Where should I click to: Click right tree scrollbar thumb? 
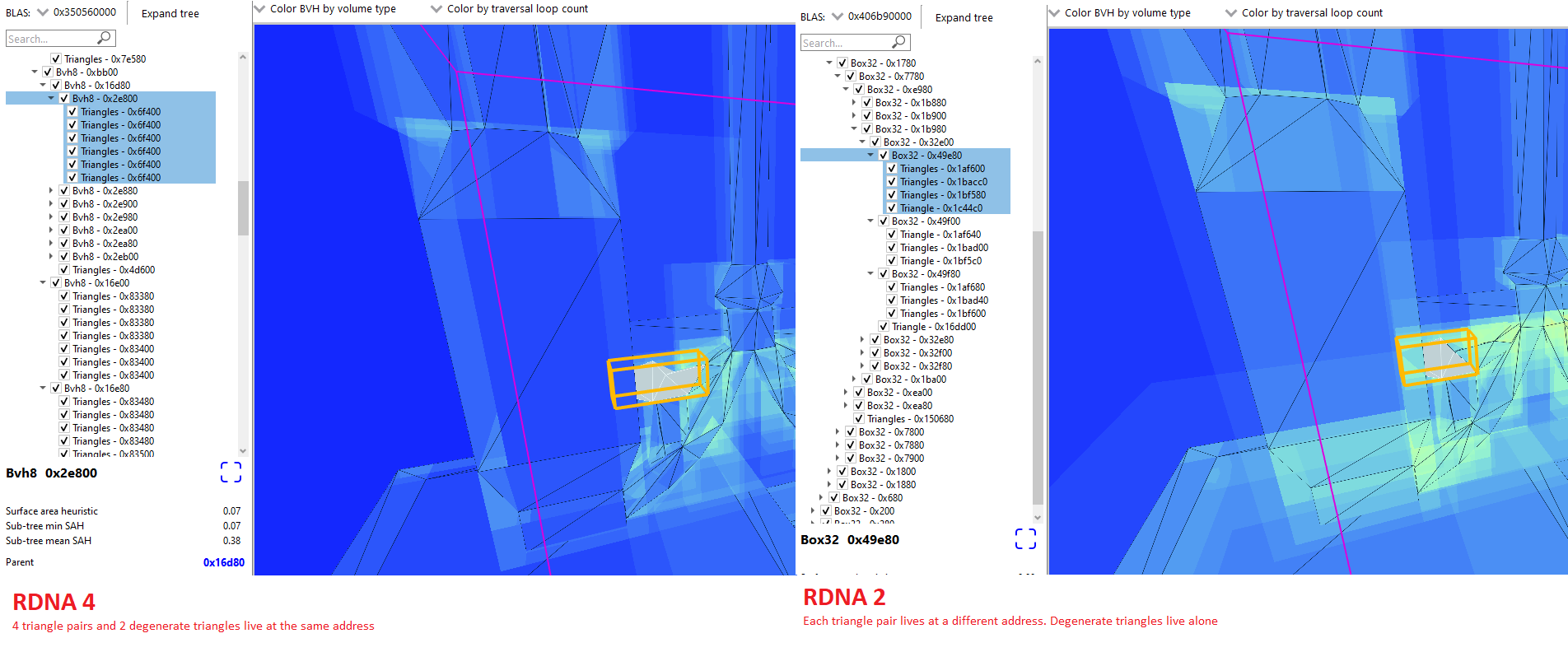pyautogui.click(x=1038, y=366)
